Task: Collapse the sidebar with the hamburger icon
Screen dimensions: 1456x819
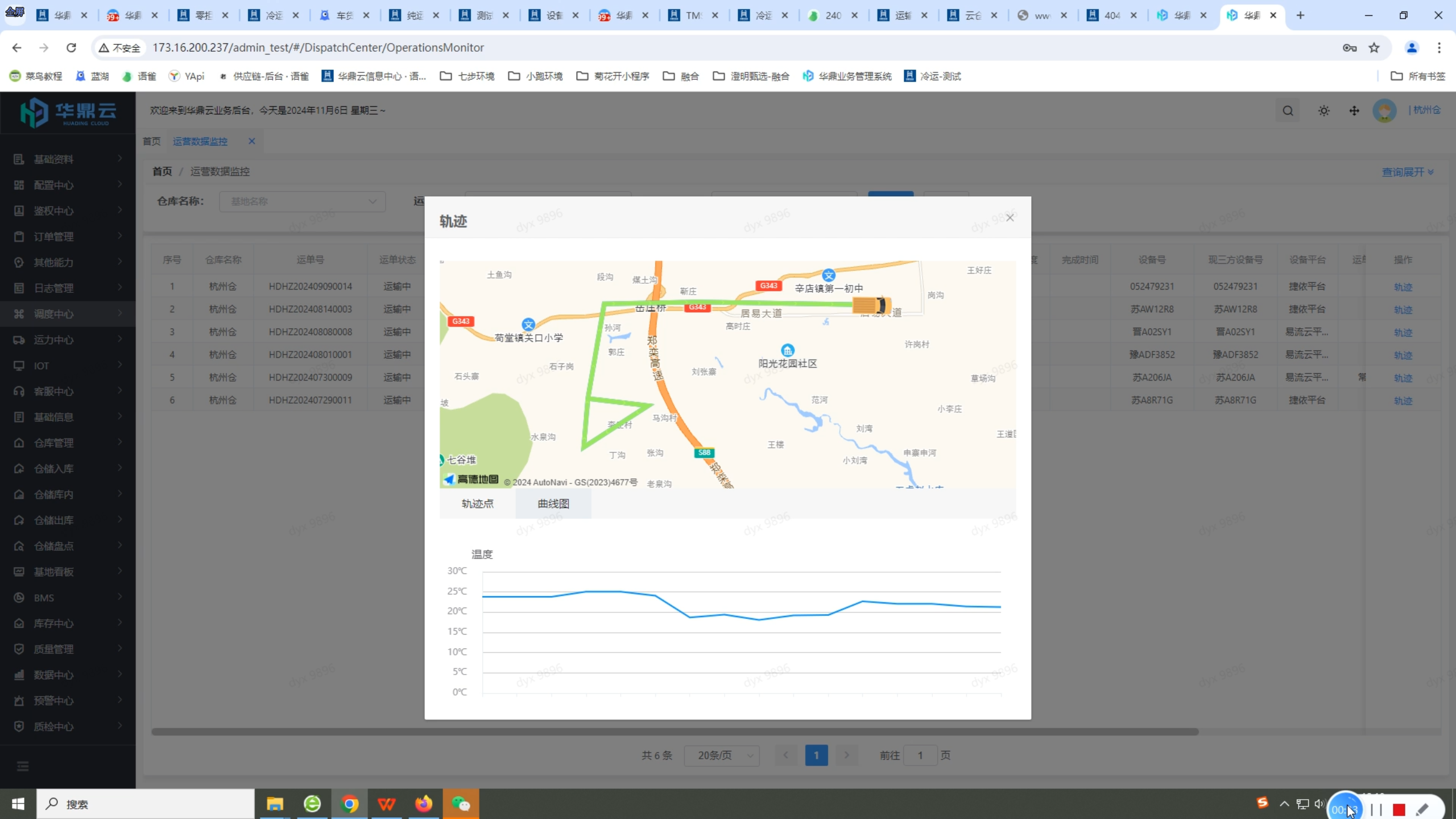Action: (x=23, y=767)
